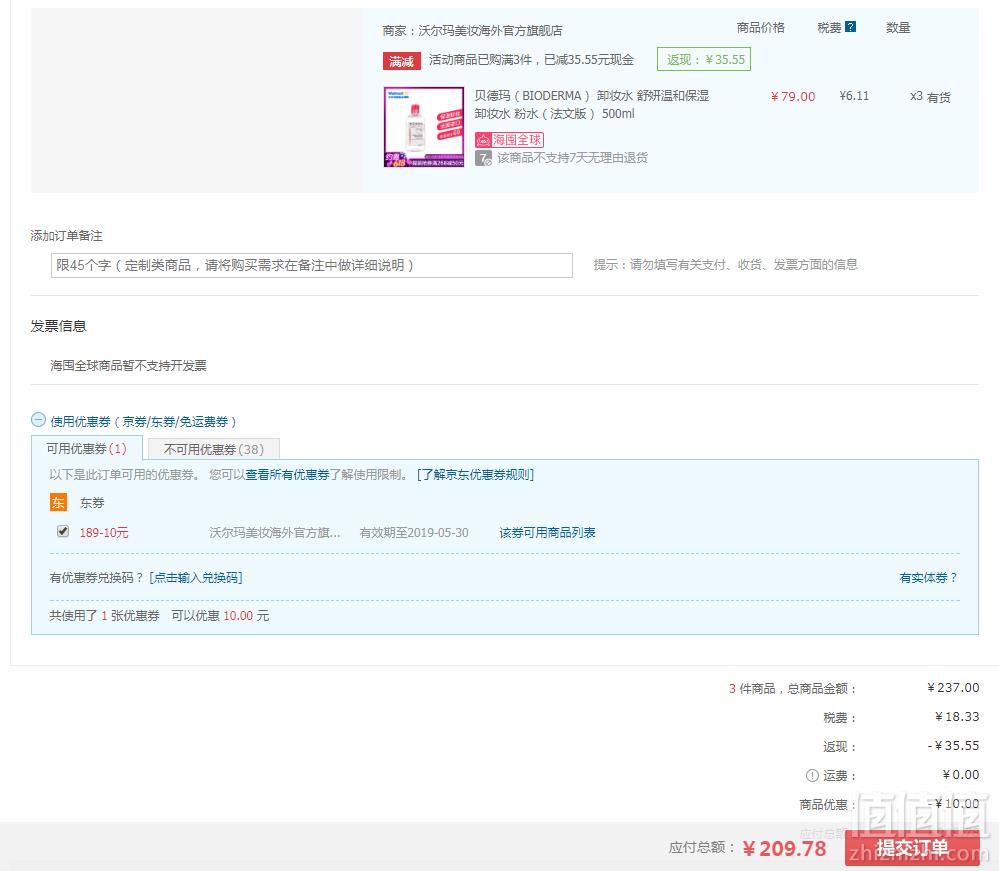Switch to 不可用优惠券(38) tab
Viewport: 999px width, 871px height.
(213, 449)
